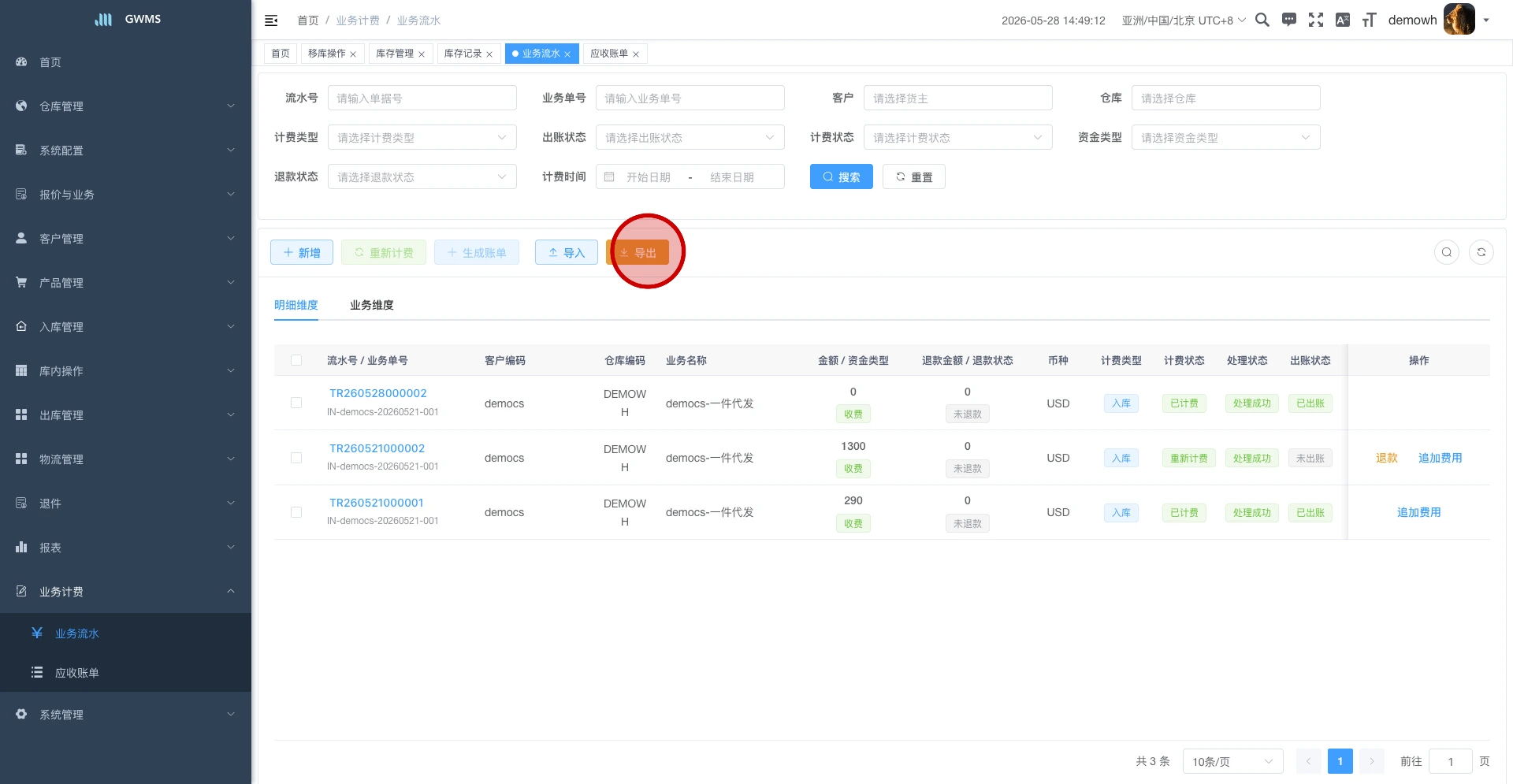Toggle the sidebar collapse hamburger icon
This screenshot has width=1513, height=784.
pos(271,20)
